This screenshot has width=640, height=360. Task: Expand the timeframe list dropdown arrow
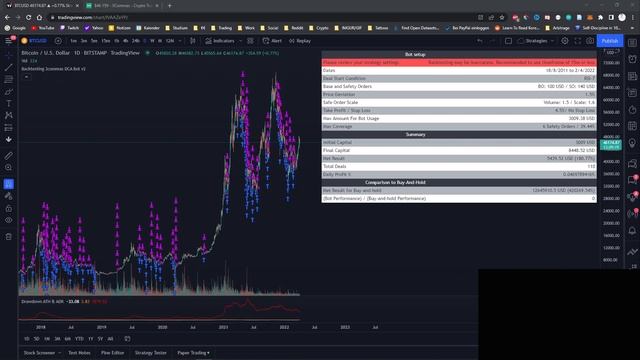click(x=180, y=41)
